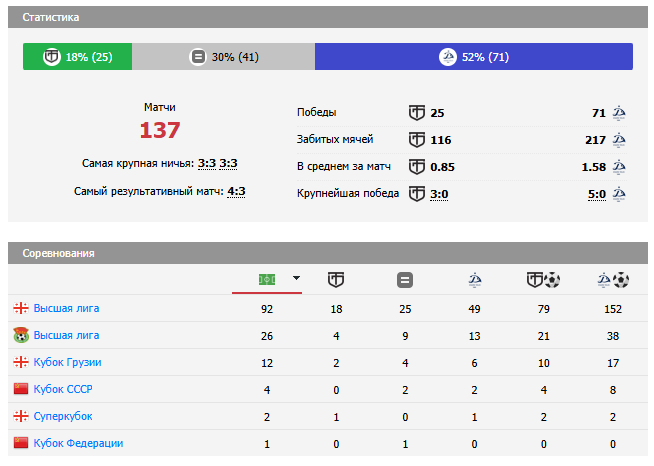
Task: Click the matches-played column header icon
Action: click(267, 279)
